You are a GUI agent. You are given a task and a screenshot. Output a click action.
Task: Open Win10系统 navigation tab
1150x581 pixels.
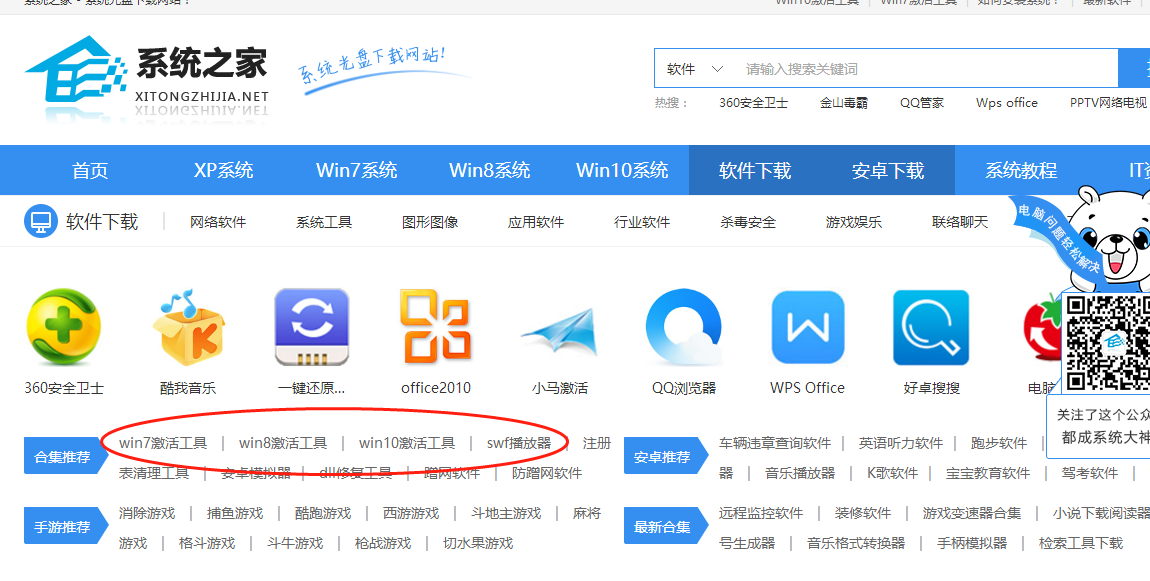[622, 170]
